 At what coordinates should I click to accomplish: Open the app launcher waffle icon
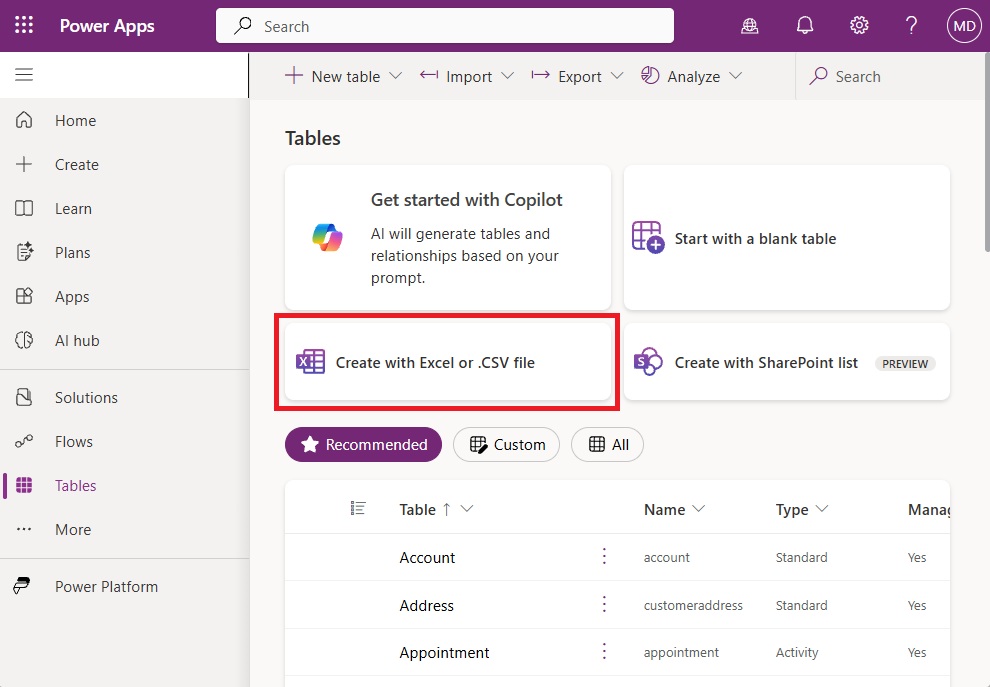(x=24, y=26)
